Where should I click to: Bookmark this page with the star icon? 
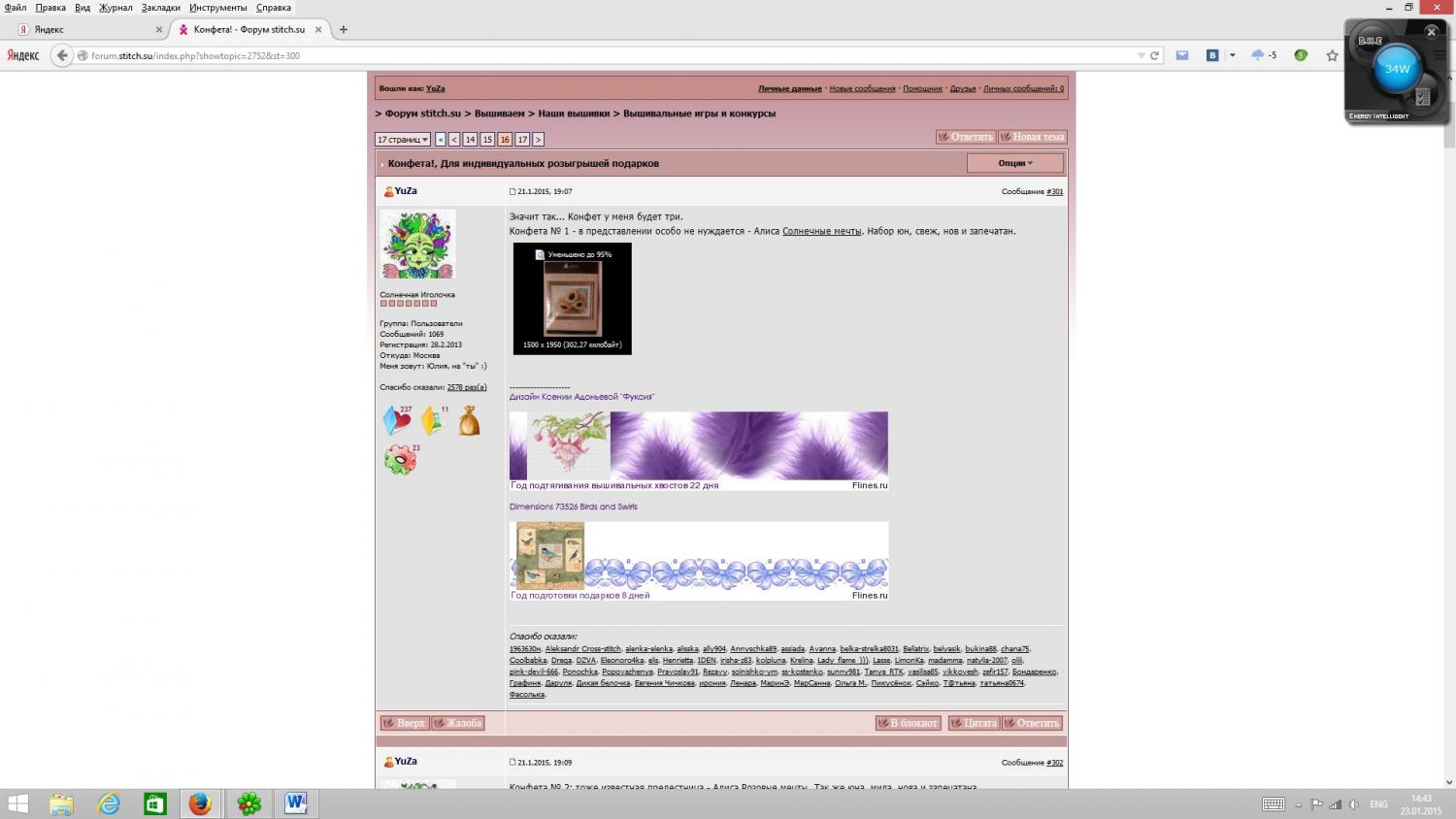[1332, 55]
